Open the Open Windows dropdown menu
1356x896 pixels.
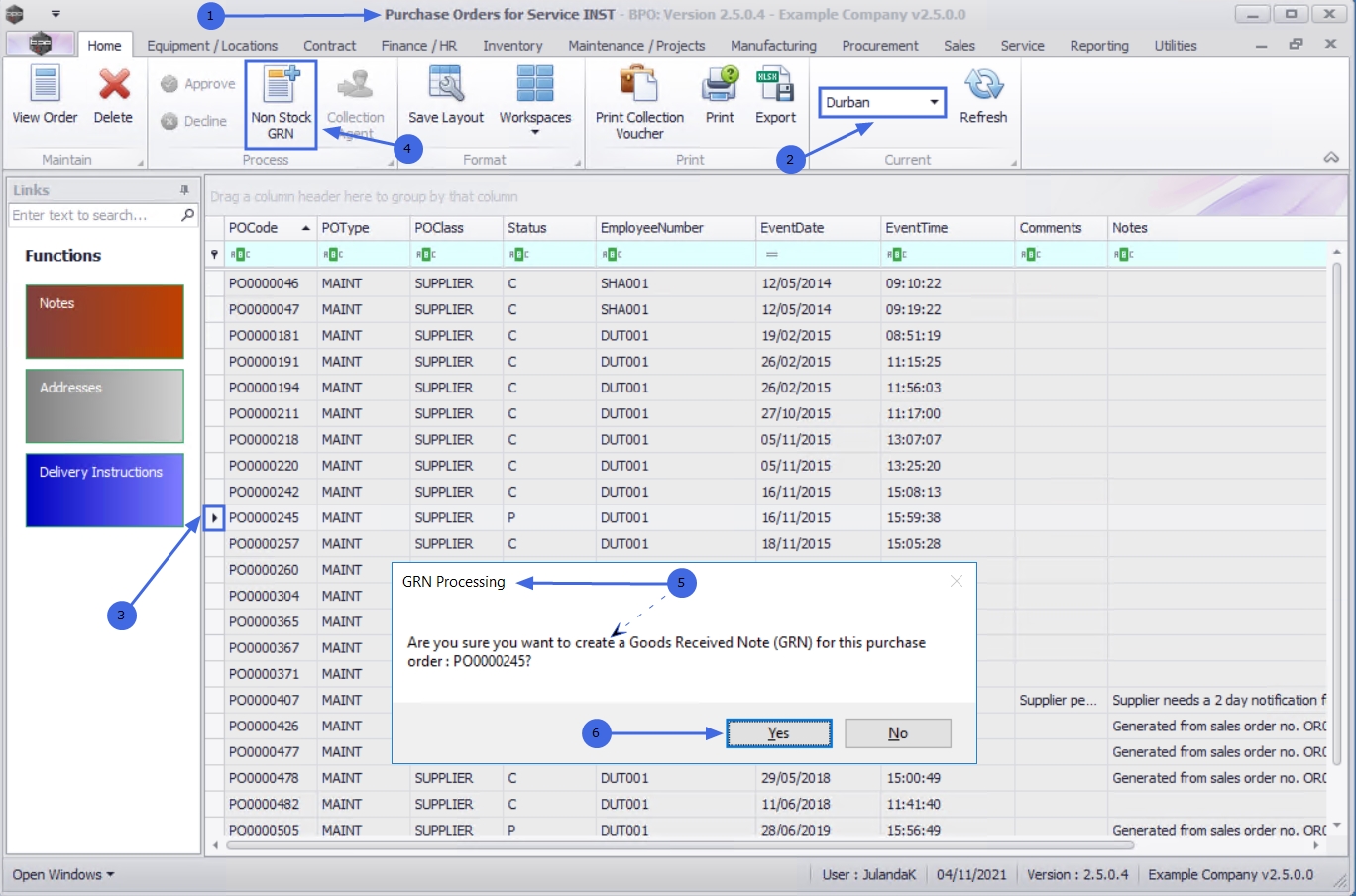click(63, 874)
